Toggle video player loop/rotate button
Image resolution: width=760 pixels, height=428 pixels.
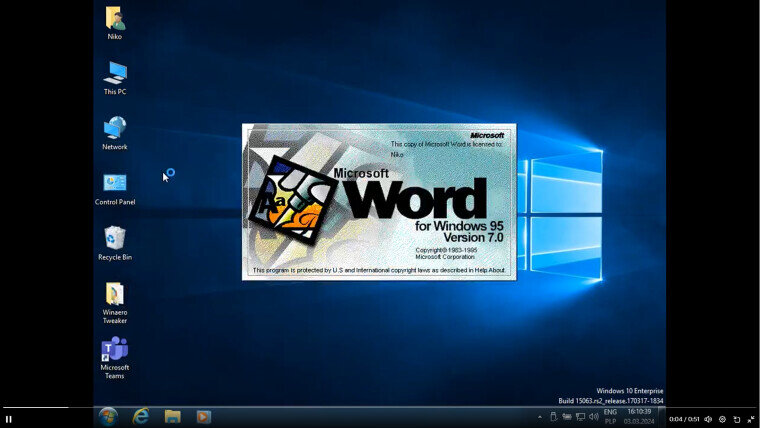[x=737, y=419]
